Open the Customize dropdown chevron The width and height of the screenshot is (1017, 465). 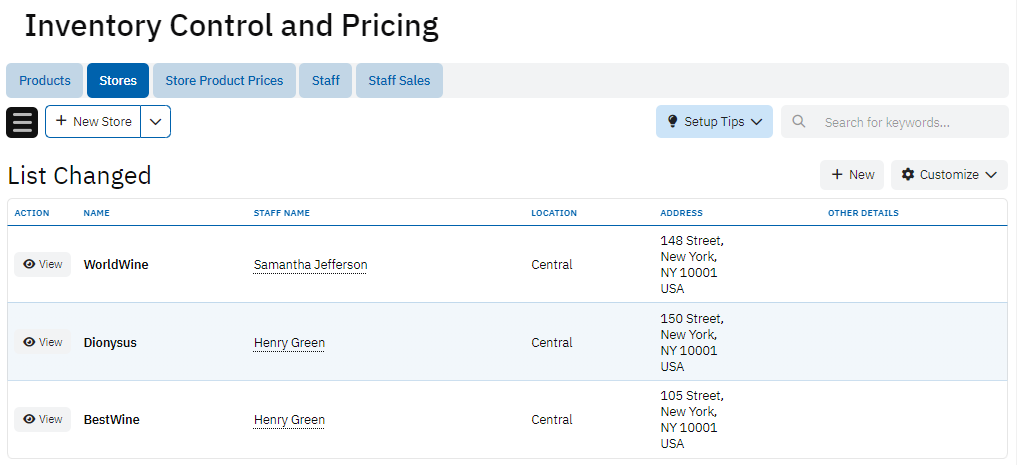(x=991, y=175)
